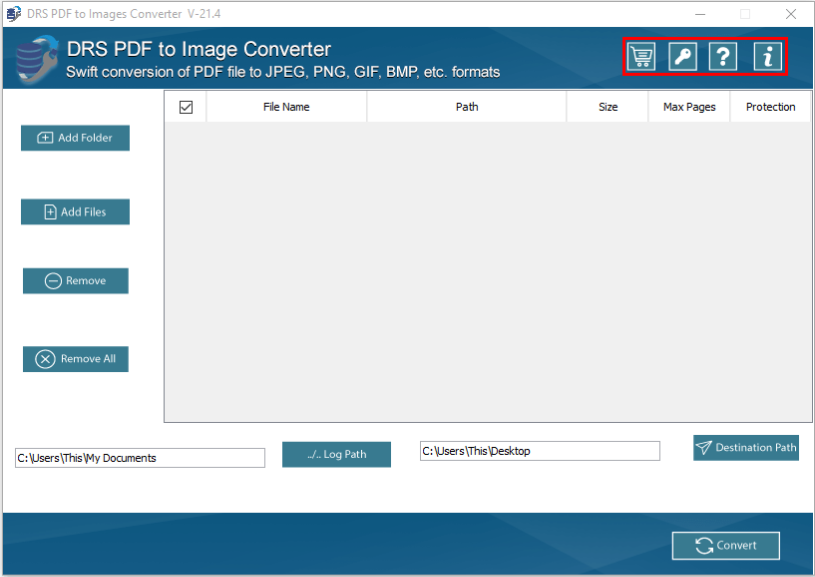
Task: Click the DRS database logo in header
Action: (x=36, y=59)
